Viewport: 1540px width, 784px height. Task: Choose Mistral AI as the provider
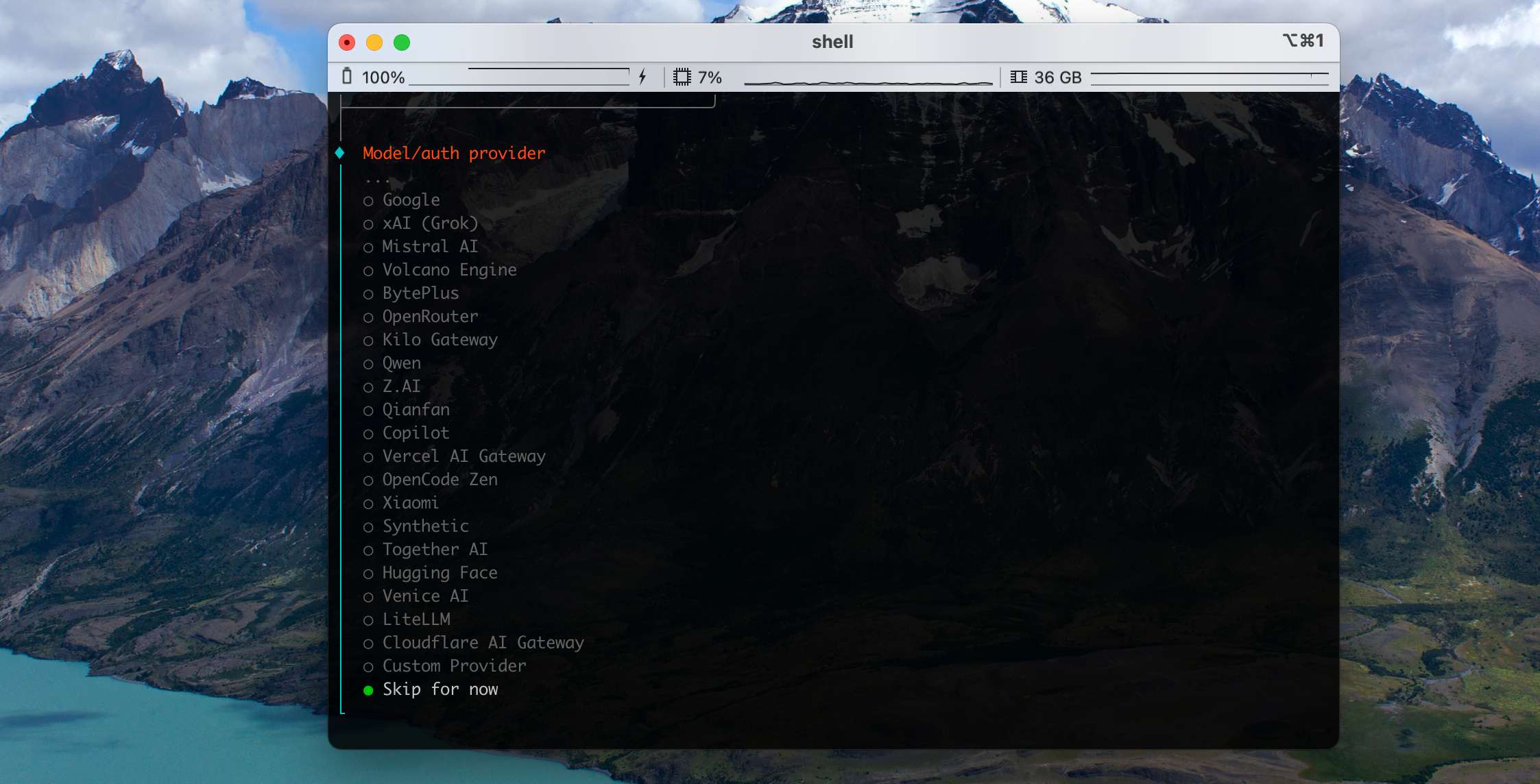pyautogui.click(x=430, y=247)
